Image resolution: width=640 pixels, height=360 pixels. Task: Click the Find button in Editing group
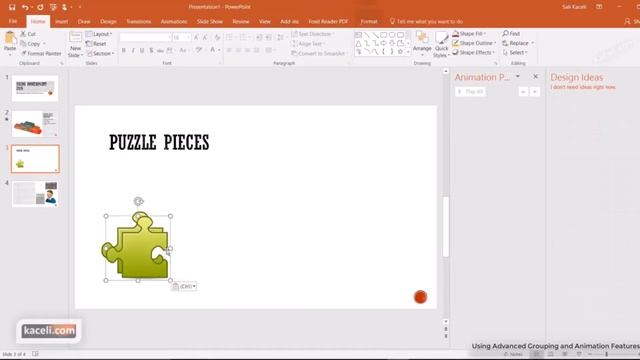pyautogui.click(x=511, y=33)
